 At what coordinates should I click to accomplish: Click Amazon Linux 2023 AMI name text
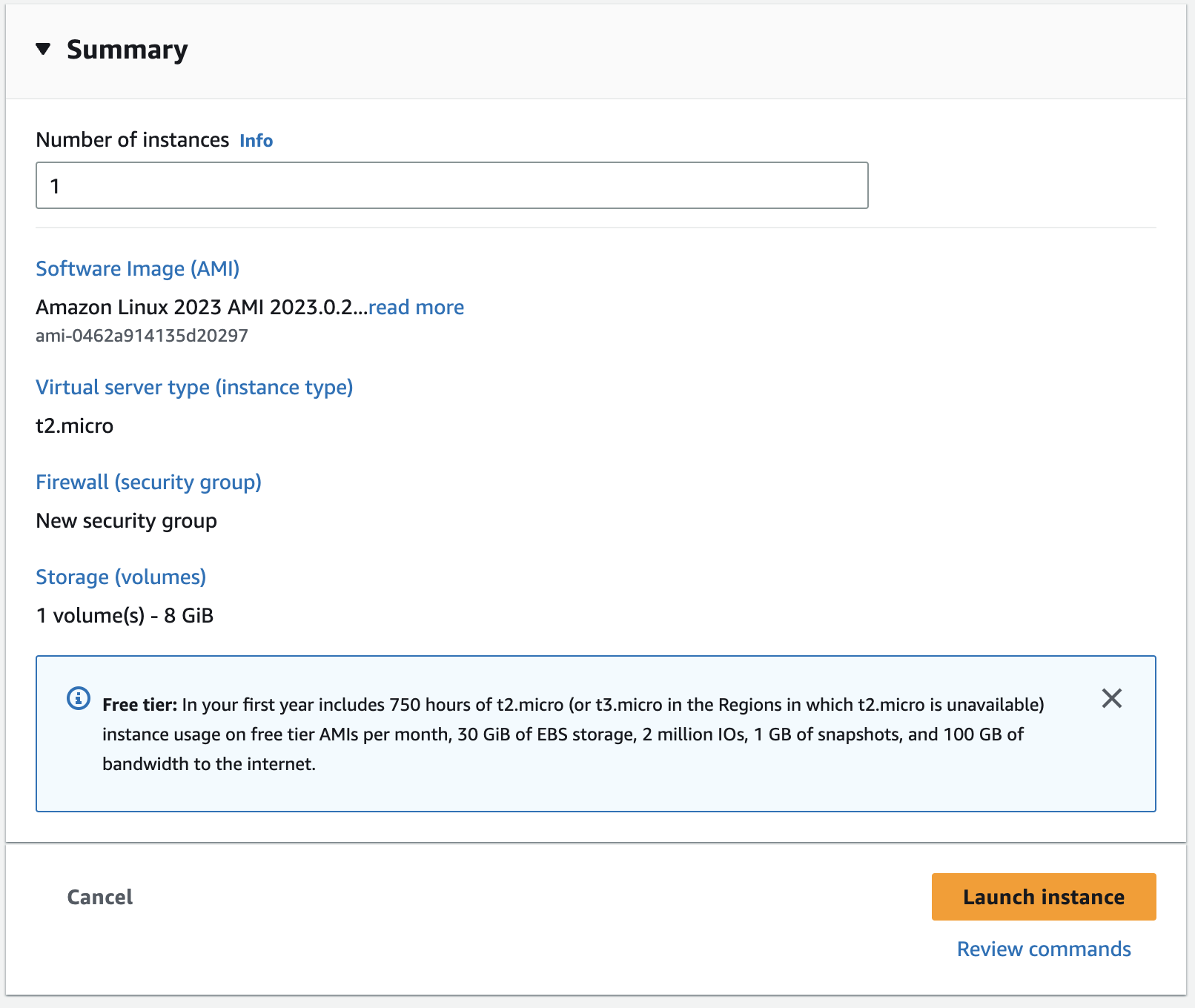click(x=202, y=307)
